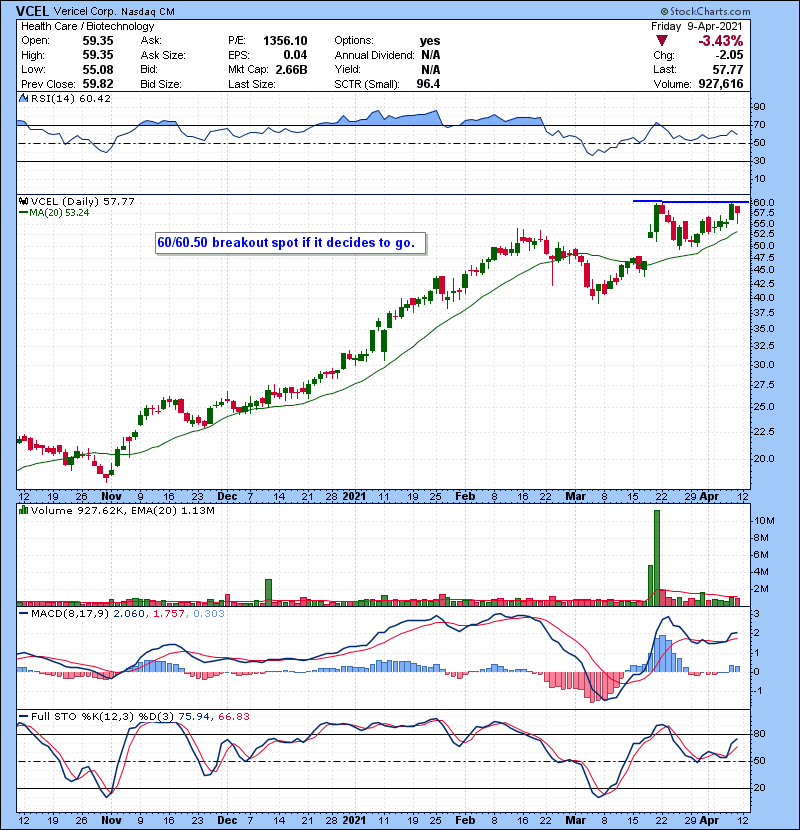
Task: Click the 60/60.50 breakout annotation box
Action: [290, 243]
